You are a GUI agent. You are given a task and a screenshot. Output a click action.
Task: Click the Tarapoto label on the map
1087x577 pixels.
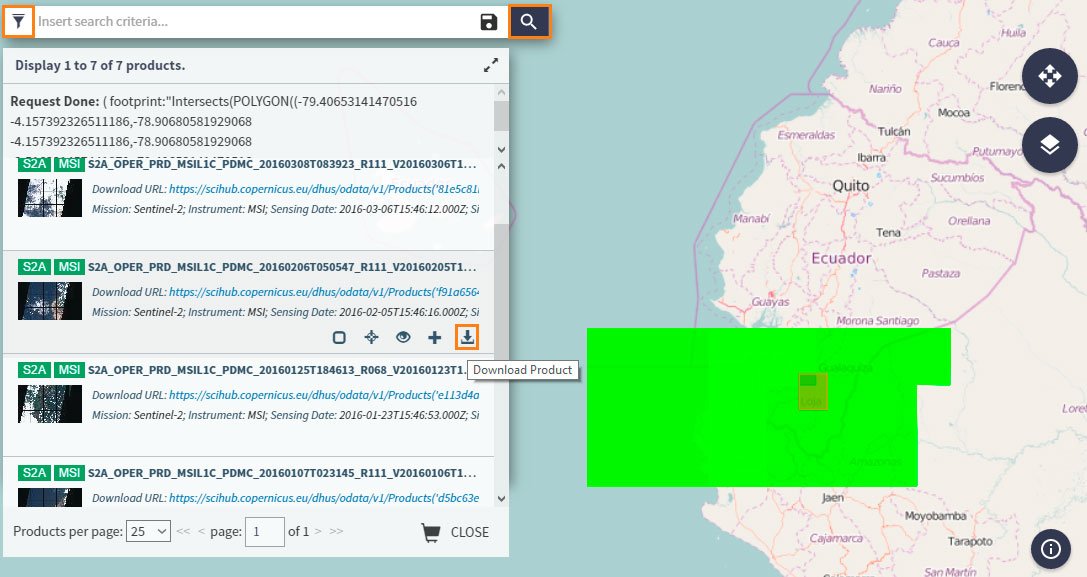[970, 541]
